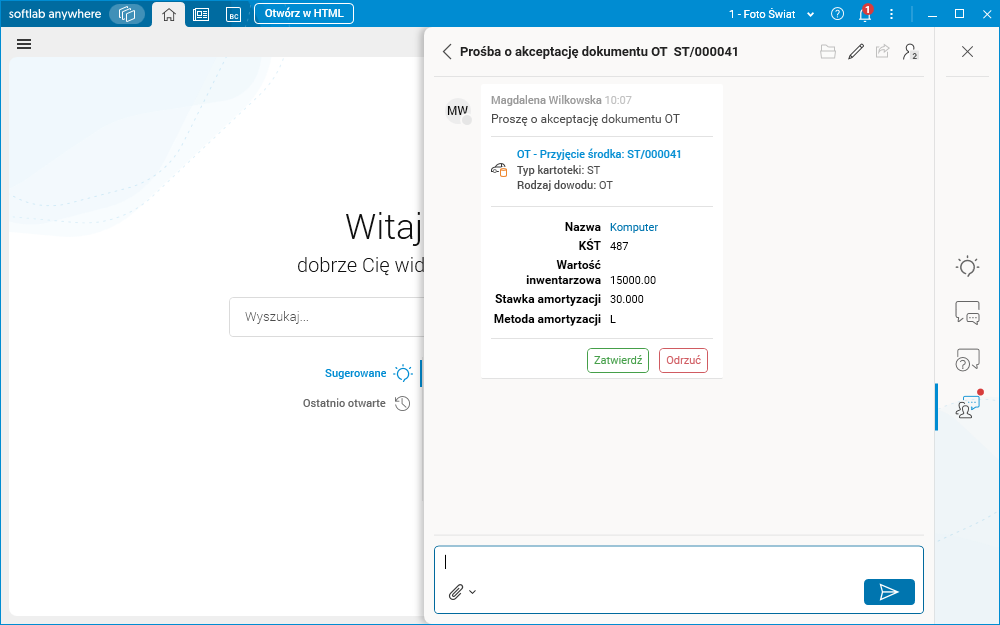Click the MW avatar of Magdalena Wilkowska
1000x625 pixels.
pos(457,111)
